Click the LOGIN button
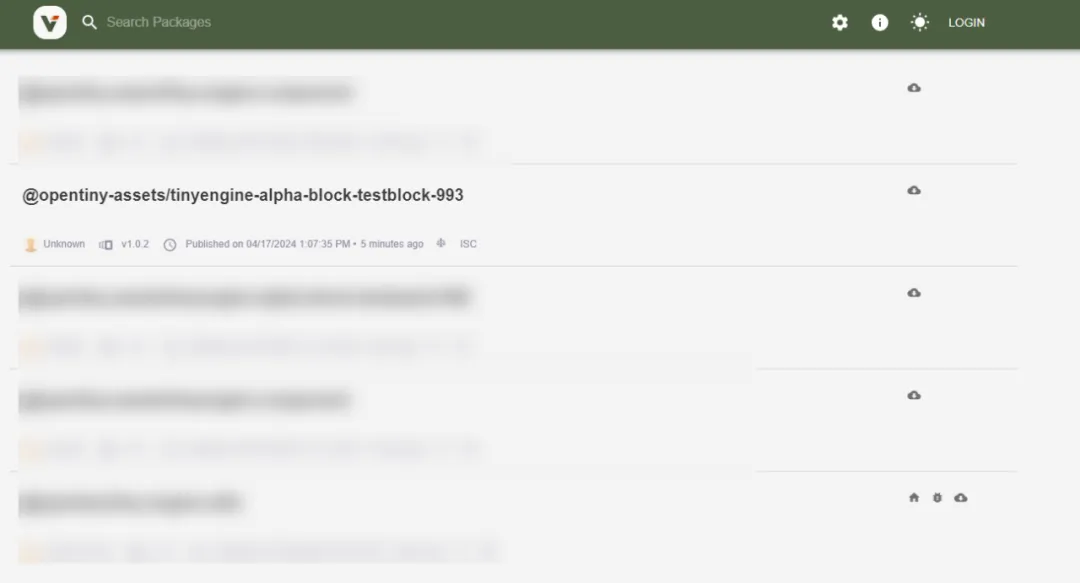The width and height of the screenshot is (1080, 583). click(x=966, y=23)
